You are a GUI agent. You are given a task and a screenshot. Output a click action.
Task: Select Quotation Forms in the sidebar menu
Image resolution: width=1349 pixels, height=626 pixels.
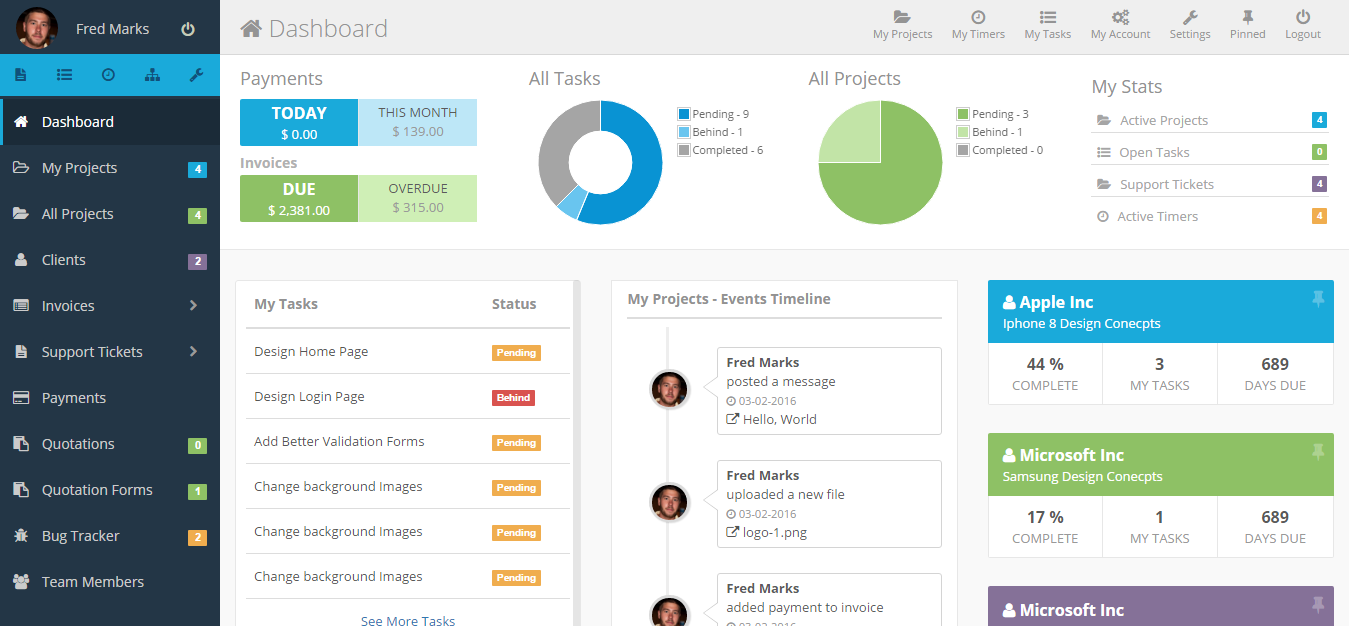(110, 490)
